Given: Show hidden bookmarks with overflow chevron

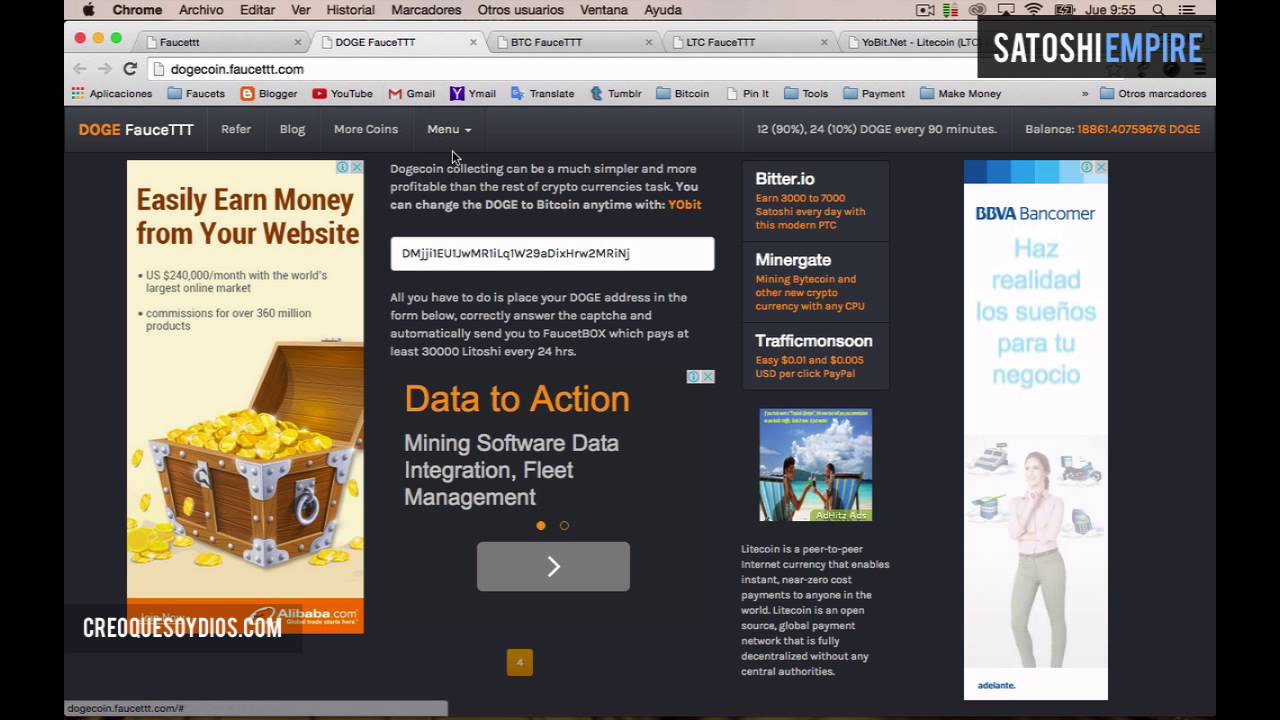Looking at the screenshot, I should (1085, 93).
